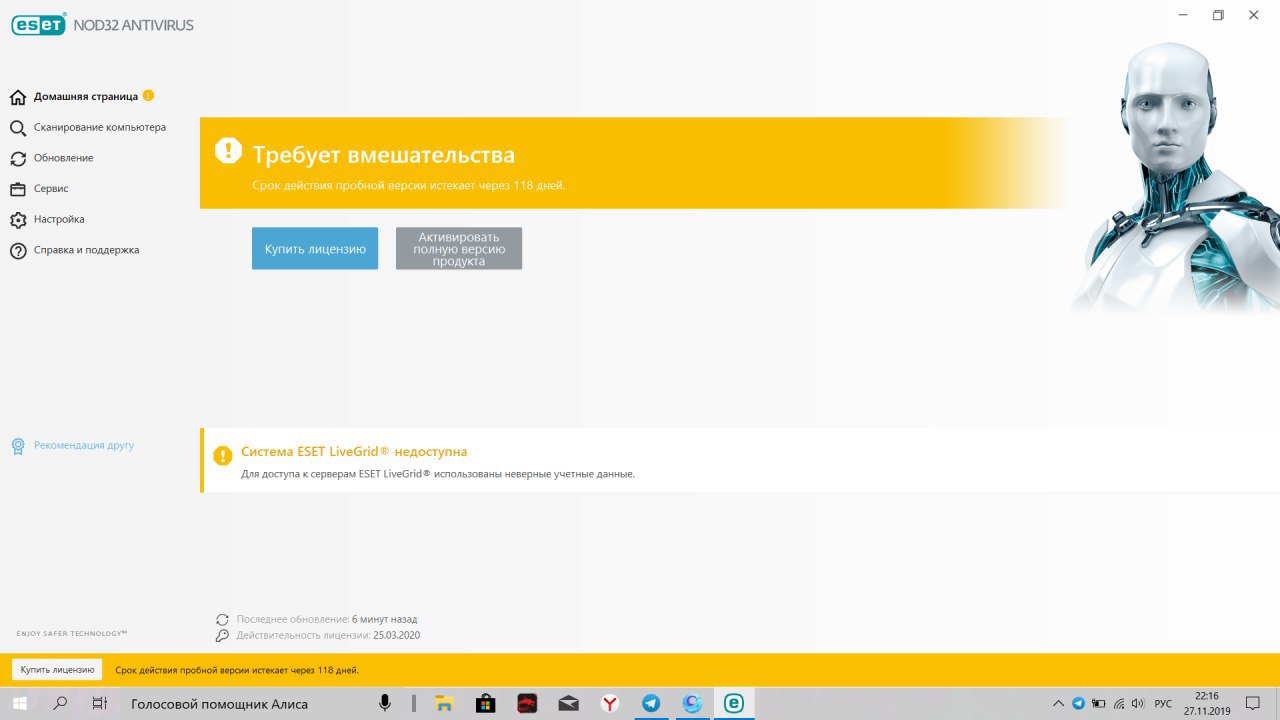Click Система ESET LiveGrid недоступна heading
Screen dimensions: 1280x720
click(354, 452)
